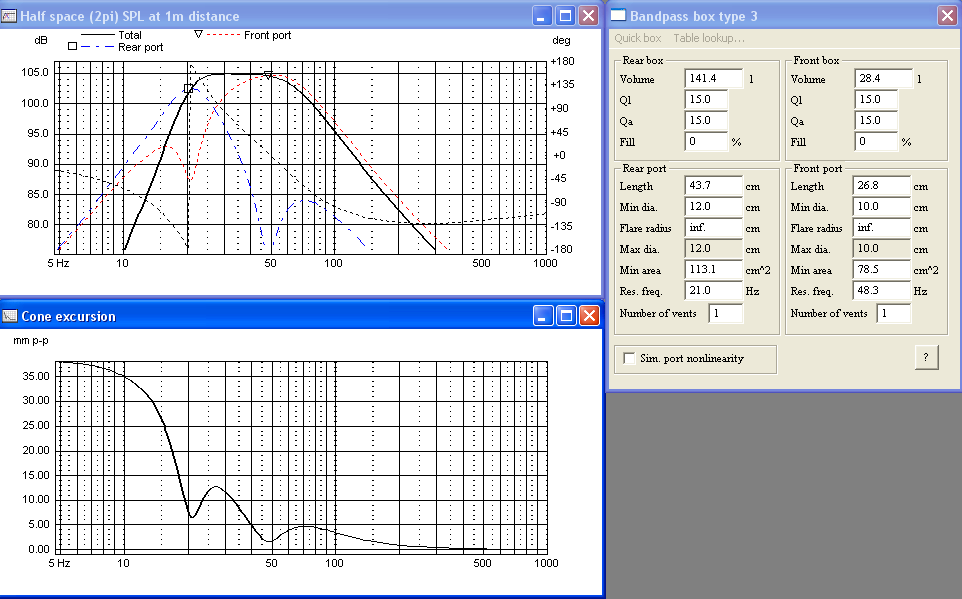The height and width of the screenshot is (599, 962).
Task: Click Rear port Res. freq. field 21.0
Action: (x=714, y=290)
